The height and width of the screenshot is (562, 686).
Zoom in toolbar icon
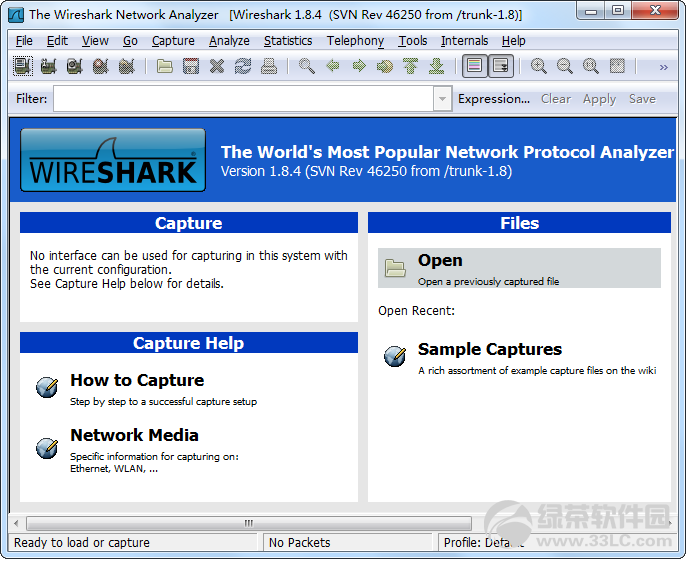pyautogui.click(x=538, y=66)
